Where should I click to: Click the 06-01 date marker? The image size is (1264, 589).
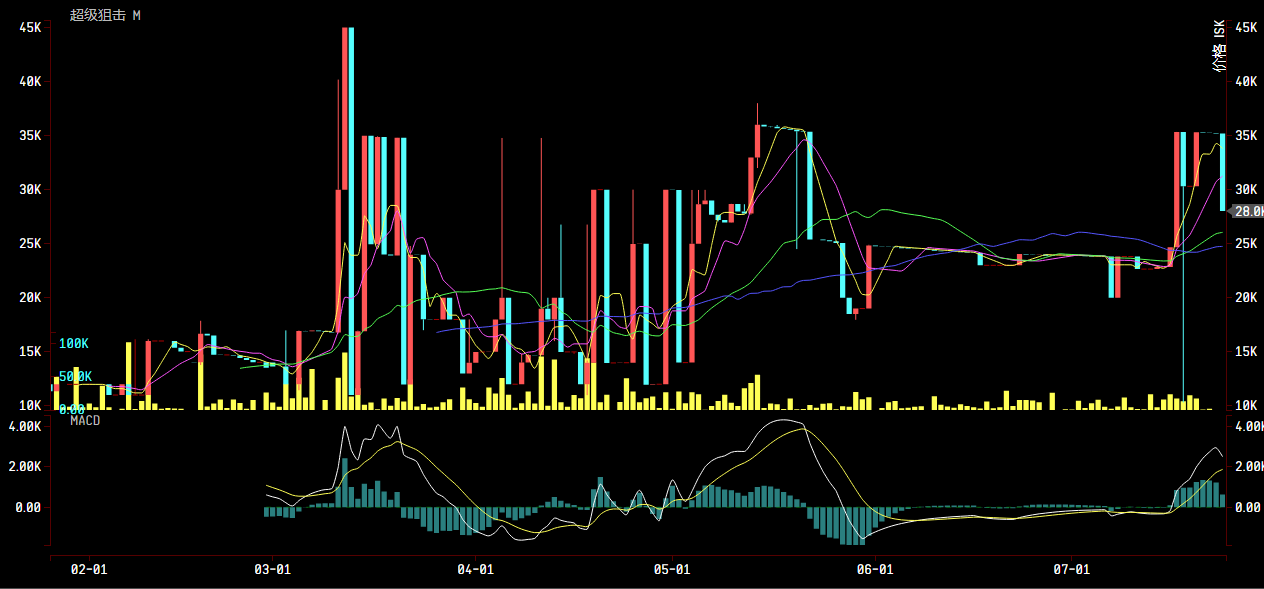pyautogui.click(x=875, y=570)
